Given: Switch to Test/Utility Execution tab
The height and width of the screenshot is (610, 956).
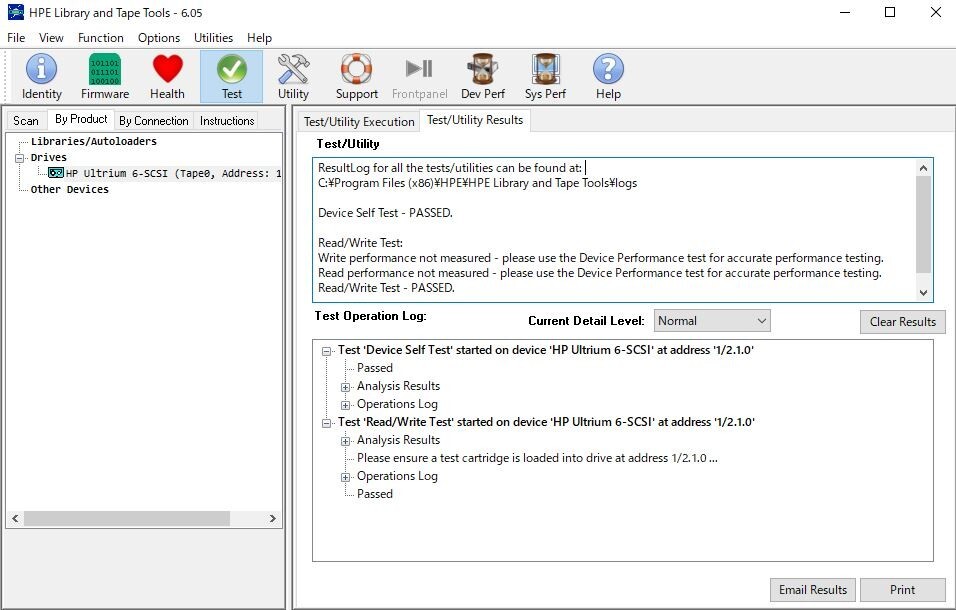Looking at the screenshot, I should point(359,121).
